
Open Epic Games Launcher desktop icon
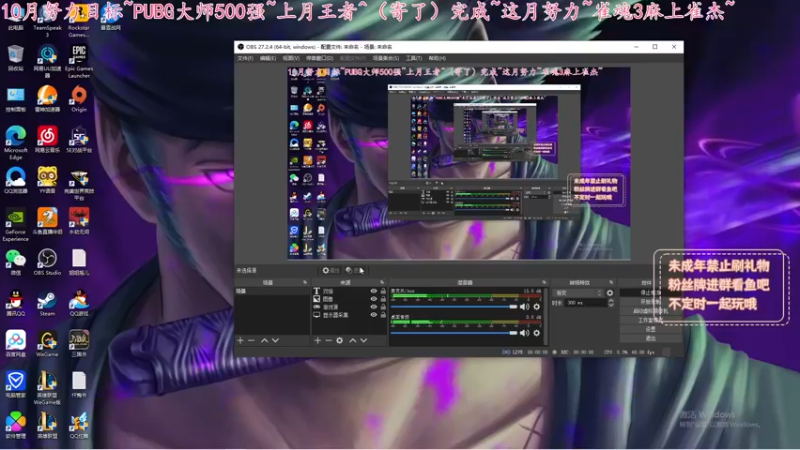point(79,61)
